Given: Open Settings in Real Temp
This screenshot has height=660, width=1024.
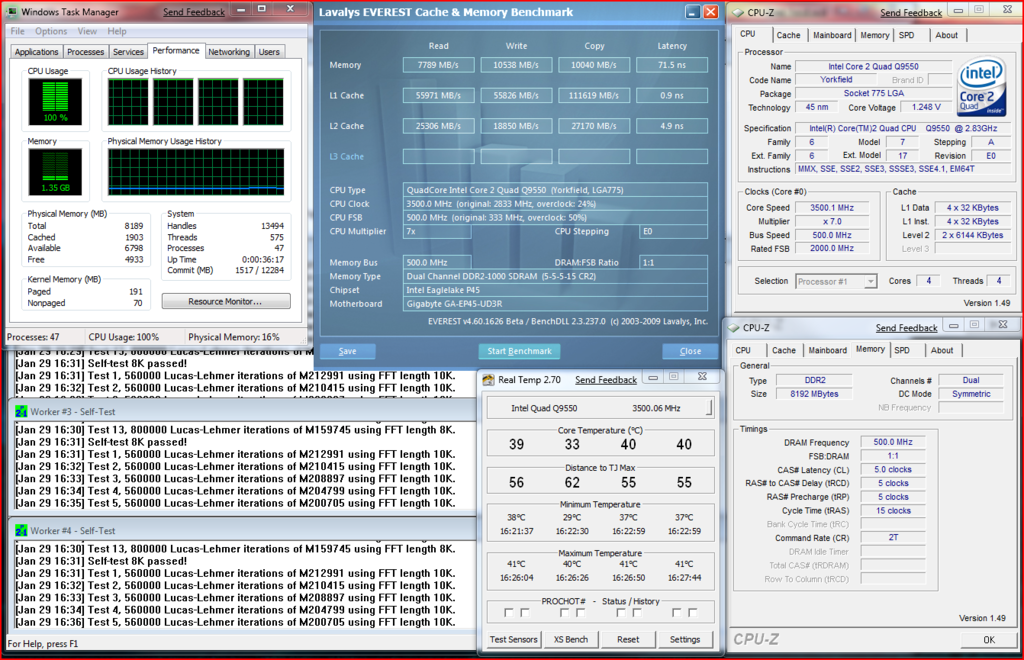Looking at the screenshot, I should click(x=685, y=639).
